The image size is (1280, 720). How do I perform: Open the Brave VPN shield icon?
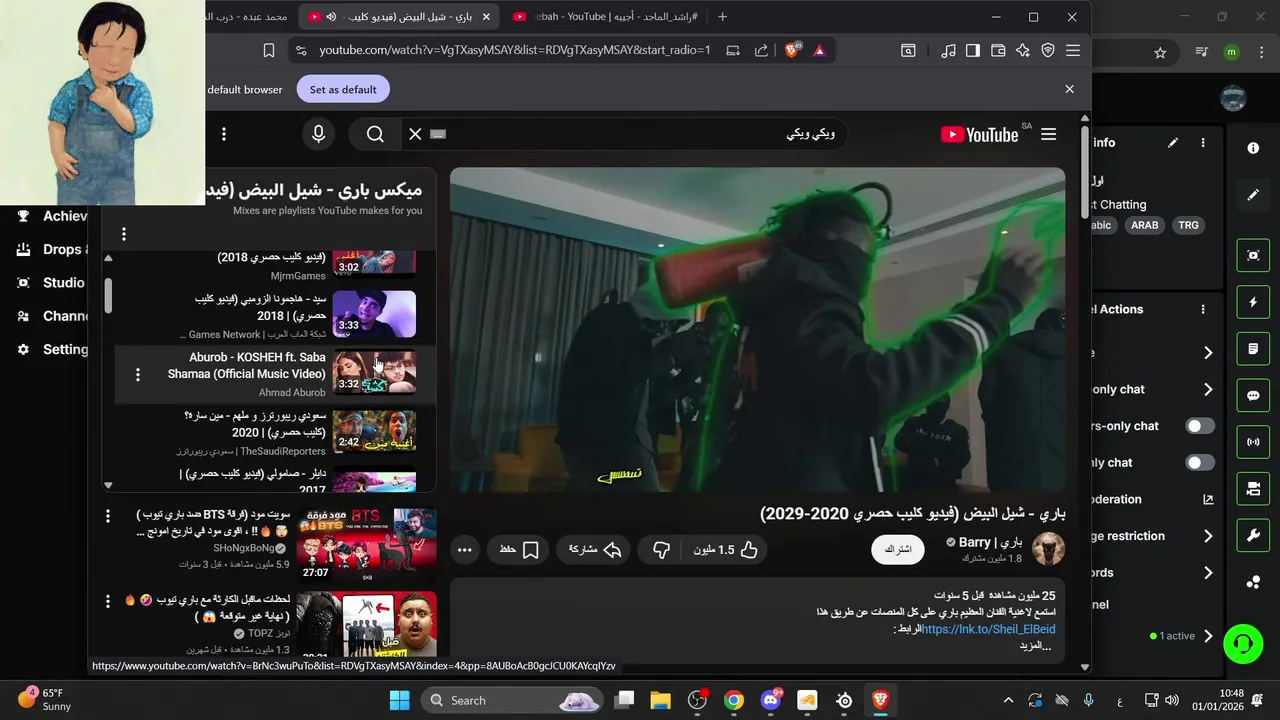pos(1048,50)
